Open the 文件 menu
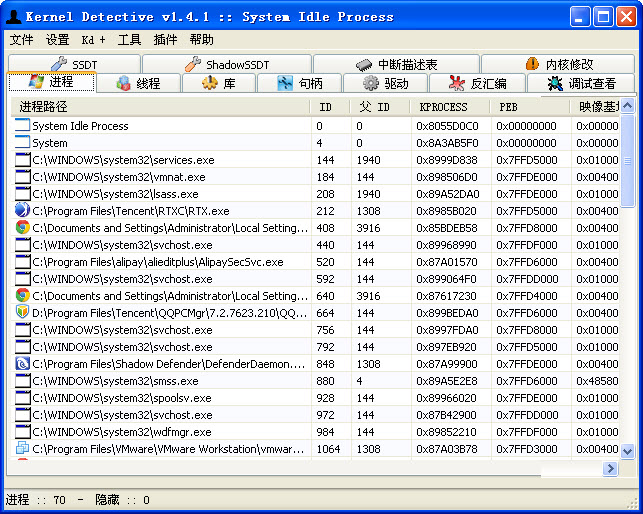The image size is (643, 514). pyautogui.click(x=21, y=40)
